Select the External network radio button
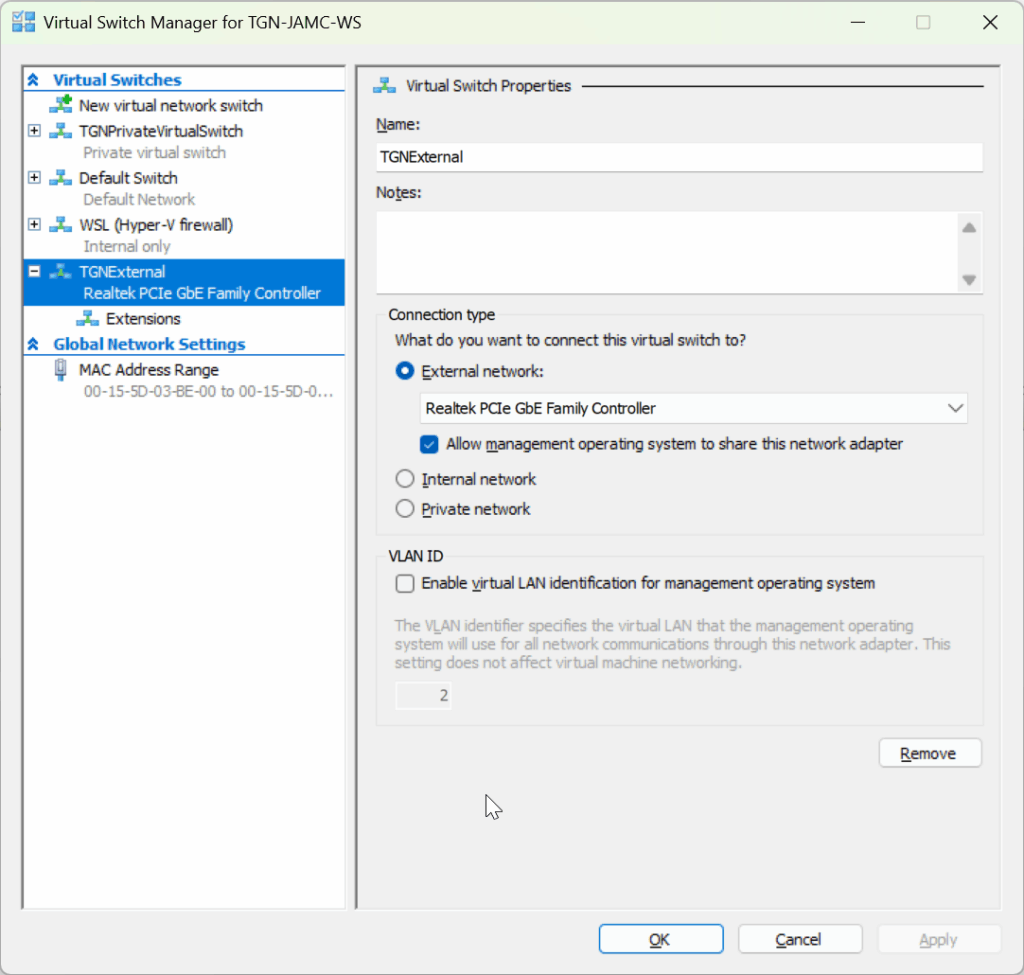The width and height of the screenshot is (1024, 975). [405, 371]
